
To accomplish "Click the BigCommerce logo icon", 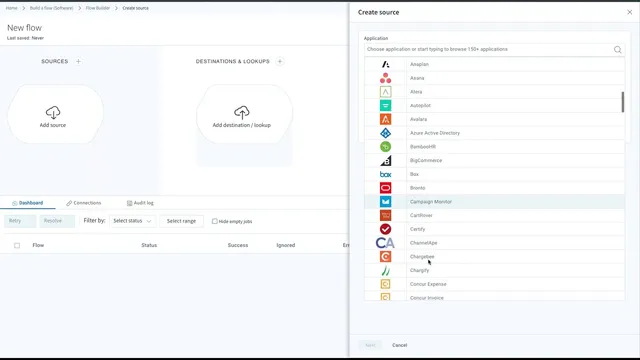I will (x=385, y=160).
